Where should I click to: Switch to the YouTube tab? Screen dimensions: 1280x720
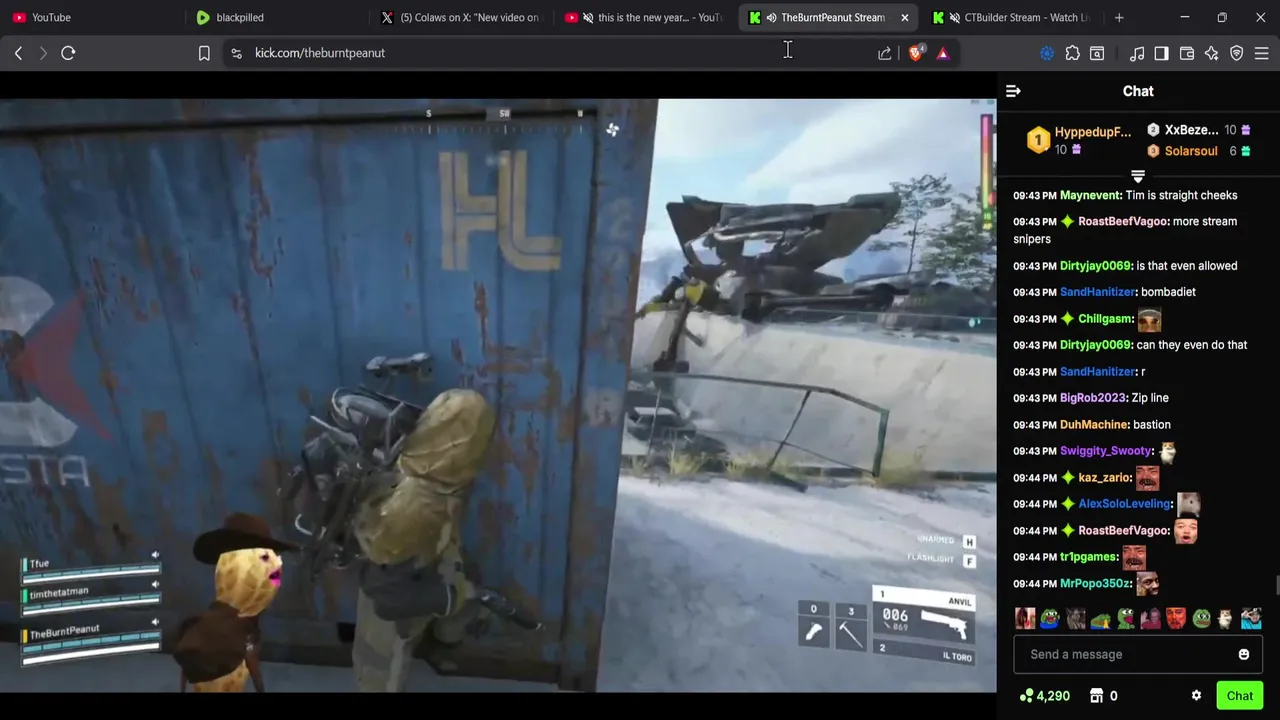tap(91, 17)
